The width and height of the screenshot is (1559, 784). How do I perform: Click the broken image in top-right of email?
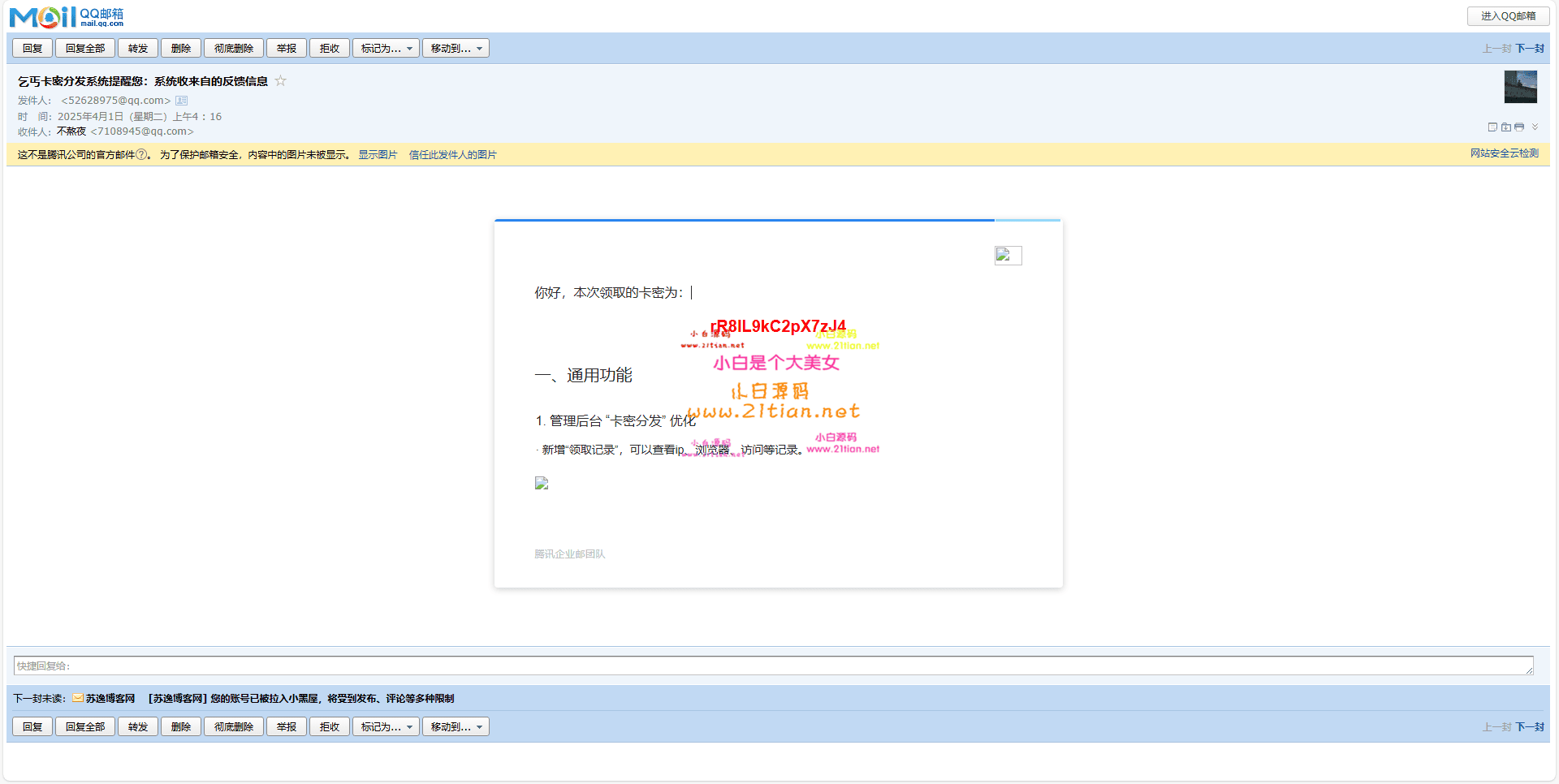click(x=1008, y=256)
